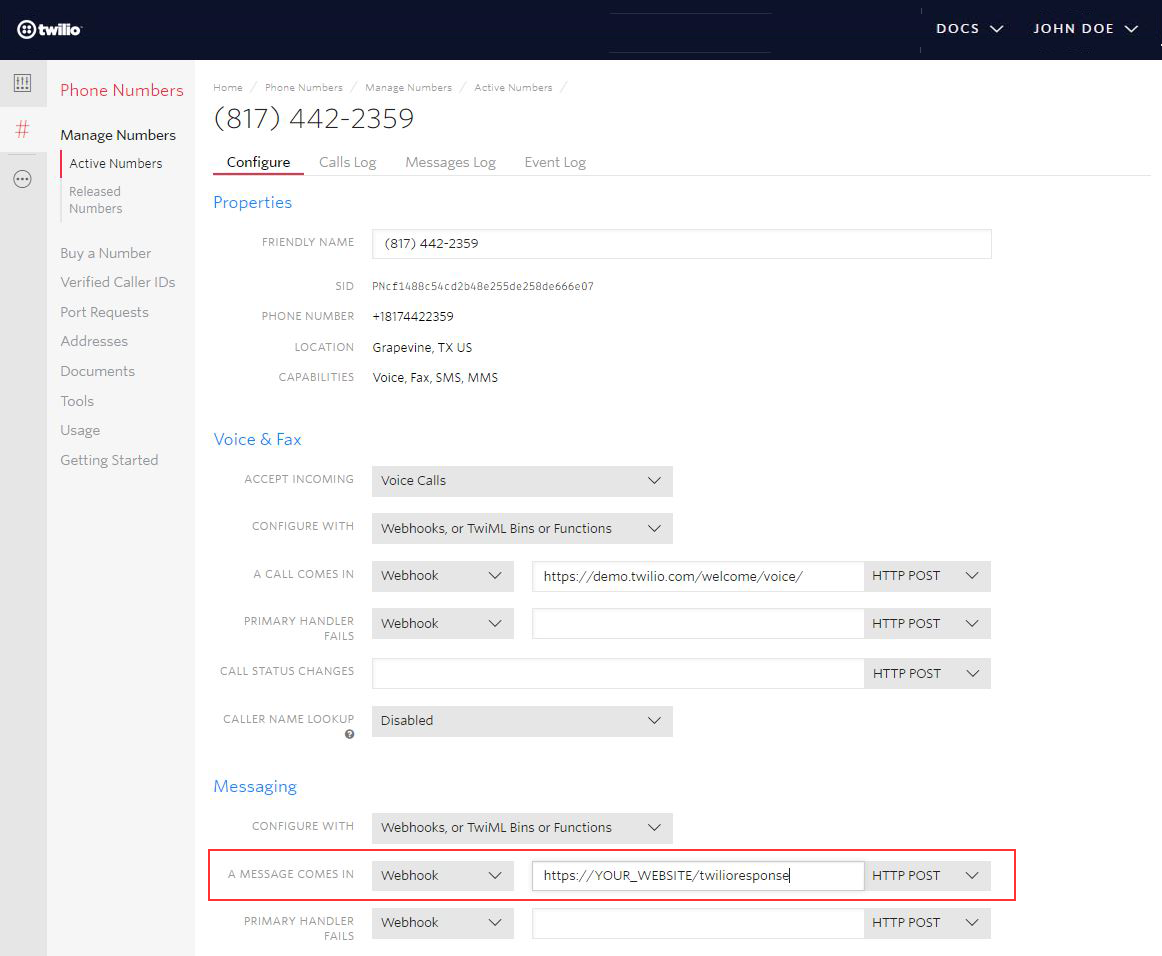Open Voice Primary Handler Fails Webhook dropdown

coord(442,624)
